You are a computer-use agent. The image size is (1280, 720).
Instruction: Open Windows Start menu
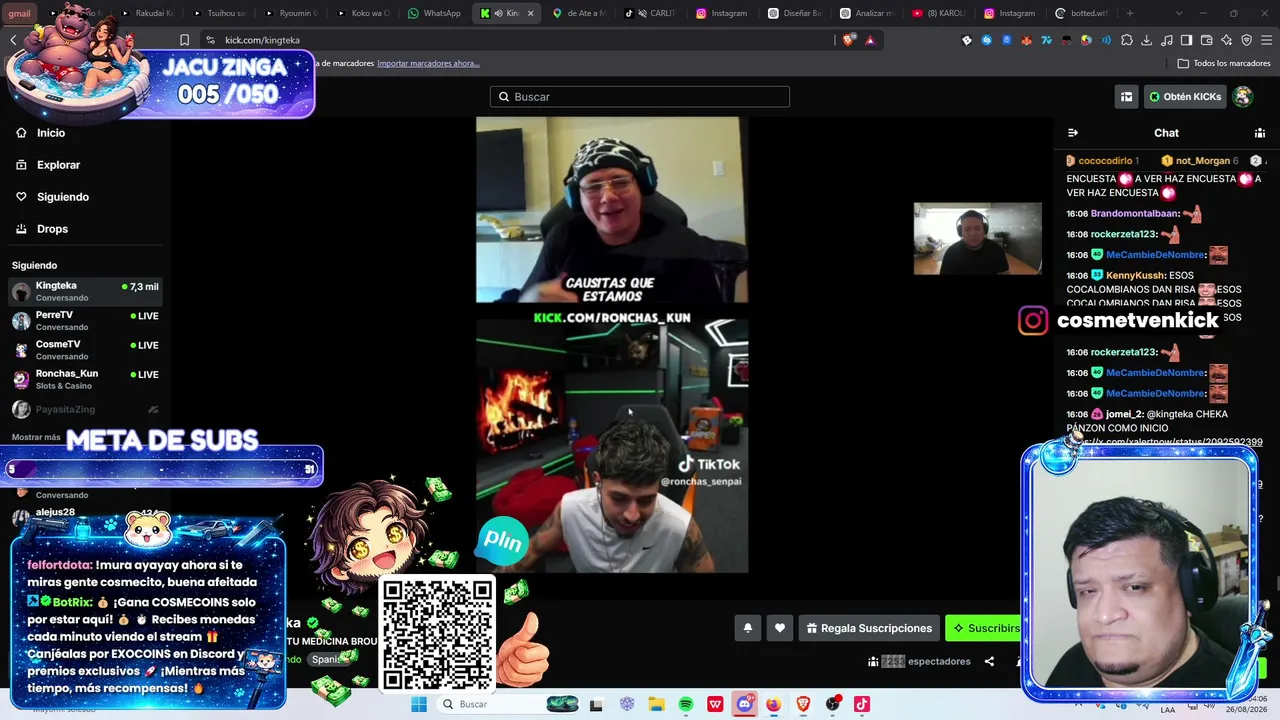point(419,704)
